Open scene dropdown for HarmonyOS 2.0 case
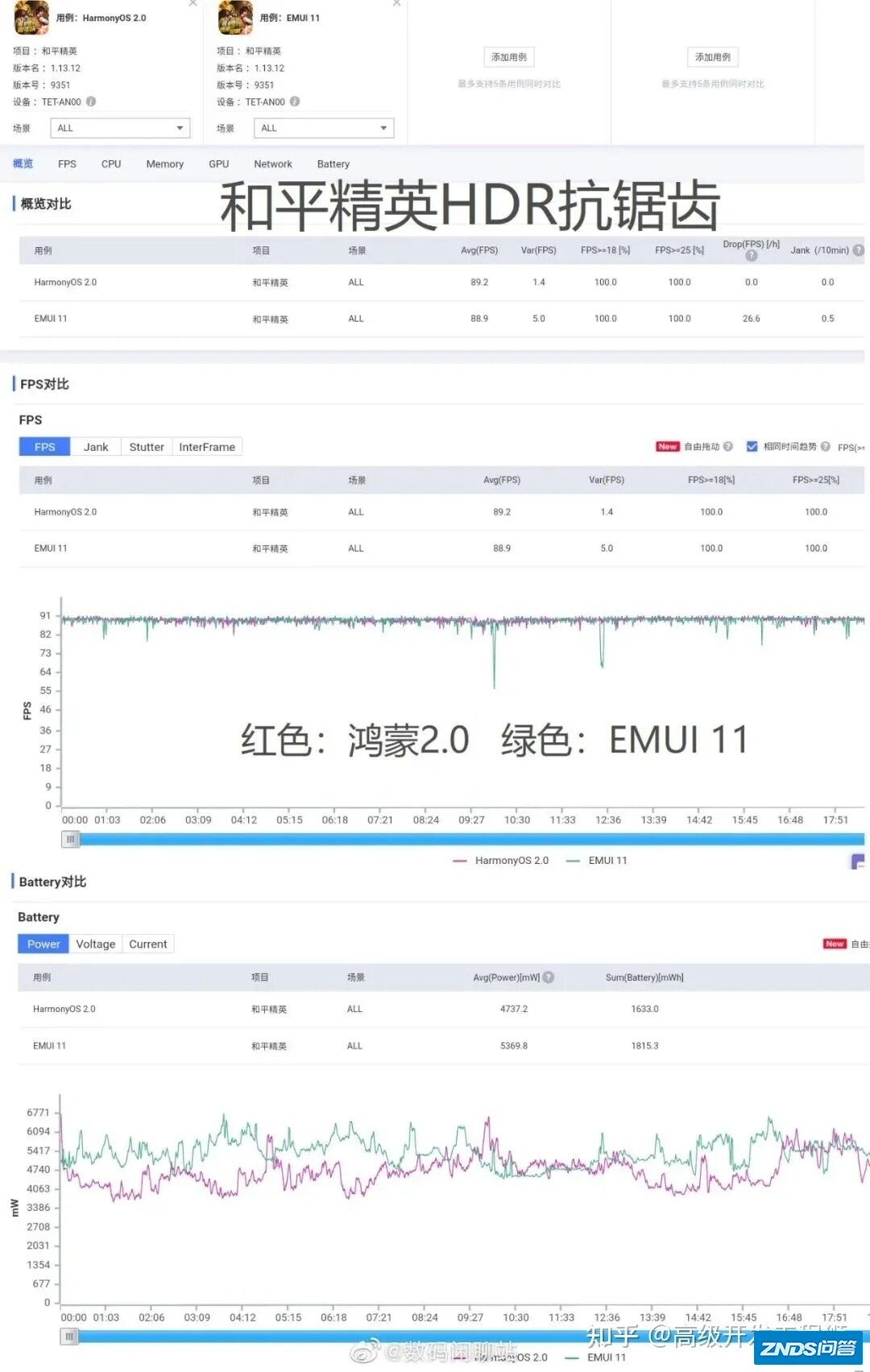 point(120,128)
